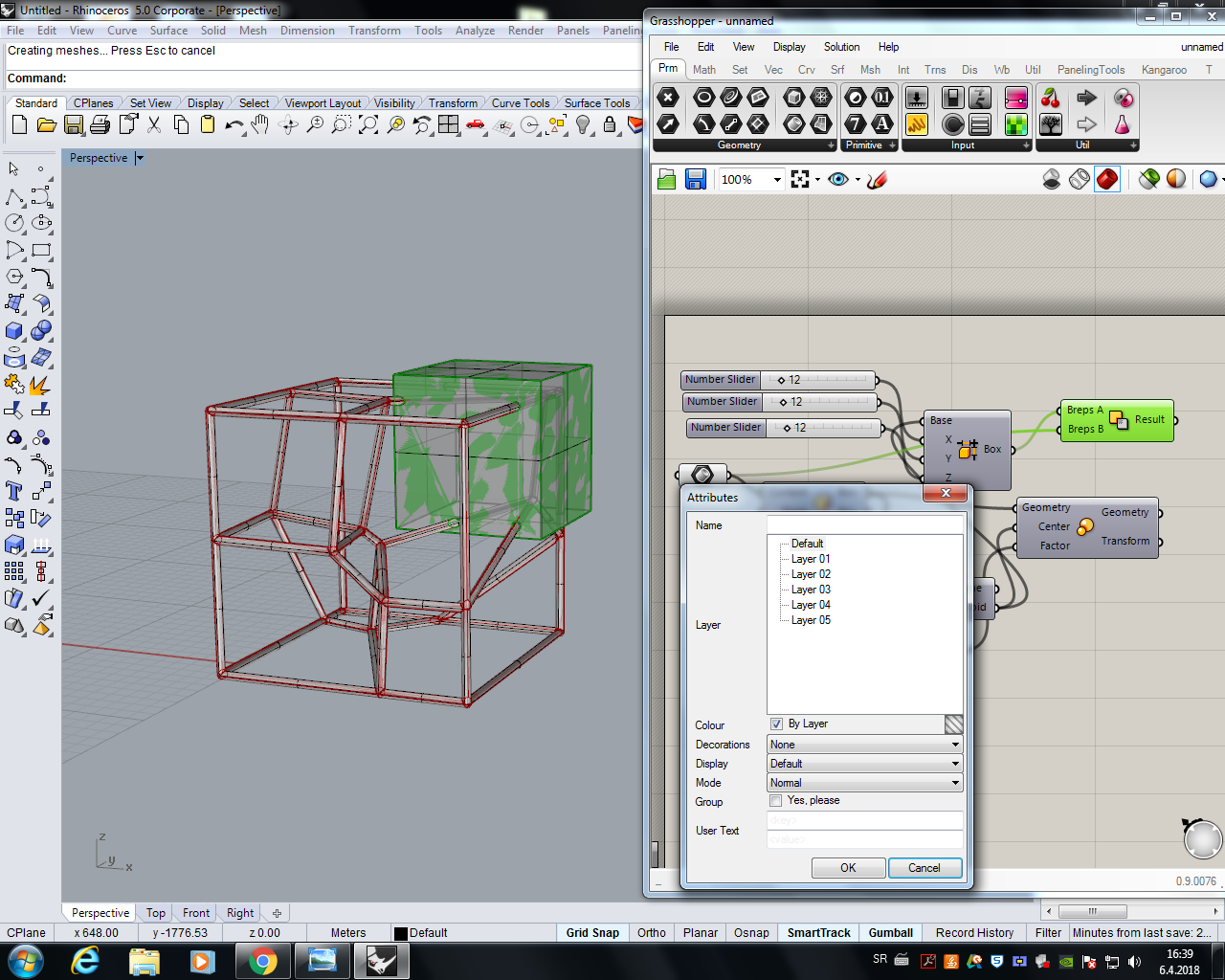Click the Filter button in status bar
The width and height of the screenshot is (1225, 980).
[x=1048, y=933]
